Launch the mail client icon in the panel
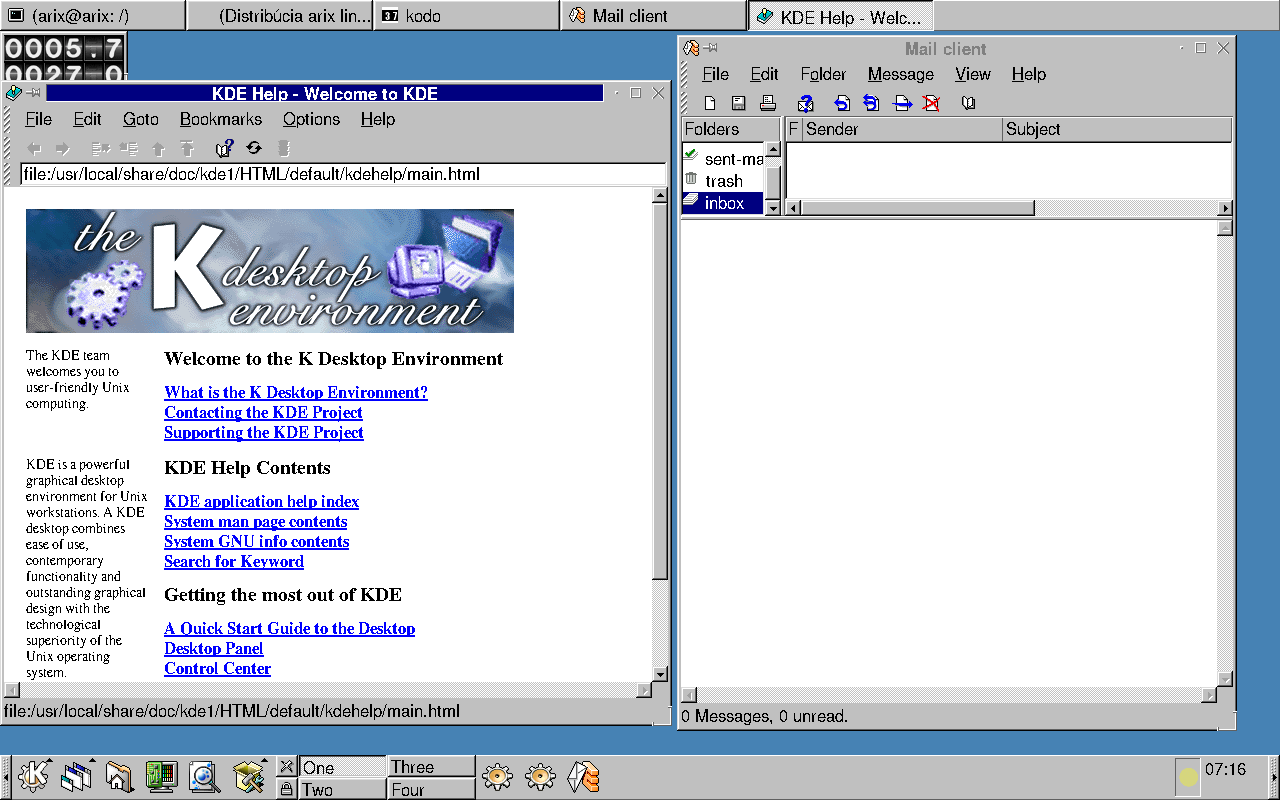 pyautogui.click(x=584, y=776)
